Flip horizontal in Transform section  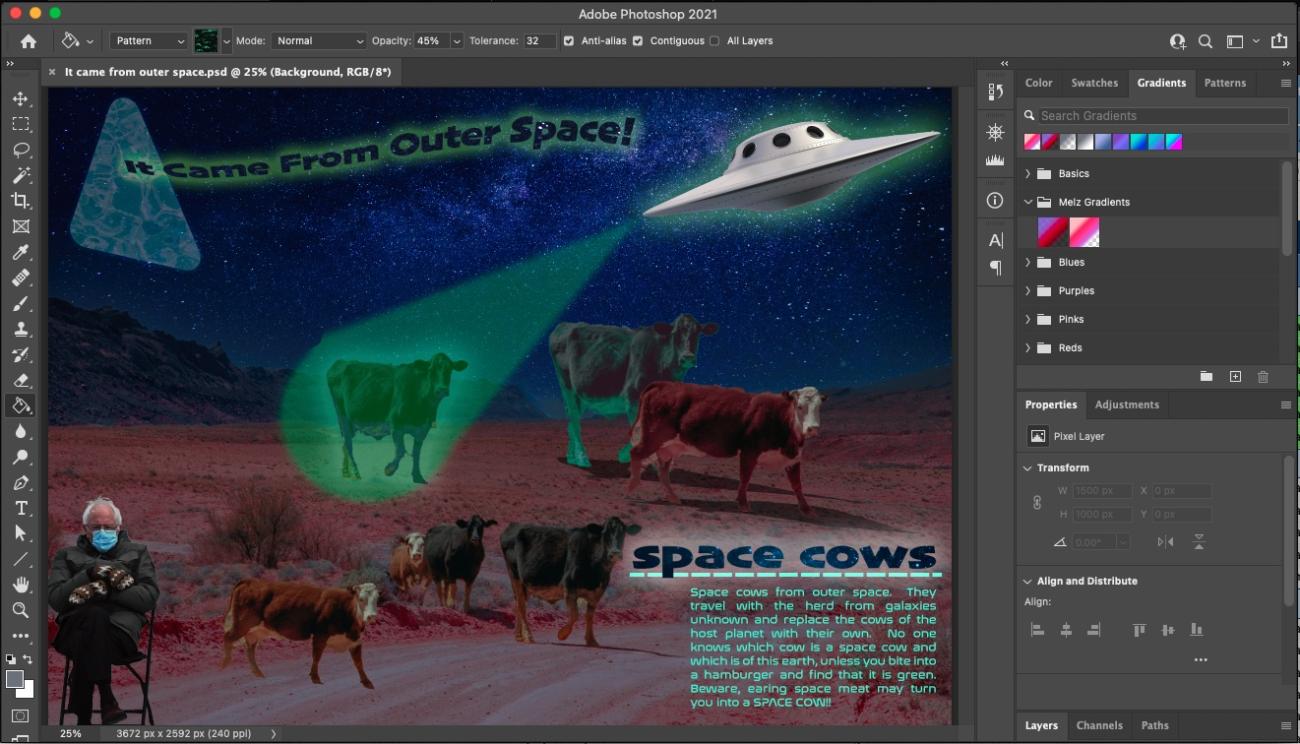coord(1165,541)
